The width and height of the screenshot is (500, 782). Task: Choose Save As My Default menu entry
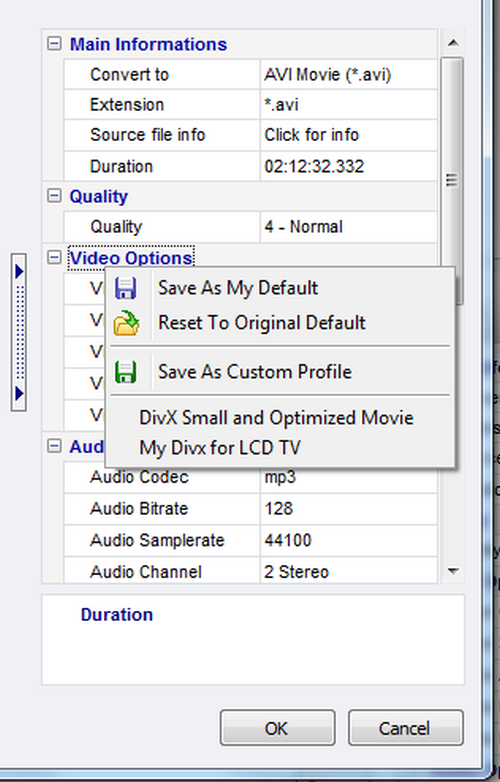point(238,288)
